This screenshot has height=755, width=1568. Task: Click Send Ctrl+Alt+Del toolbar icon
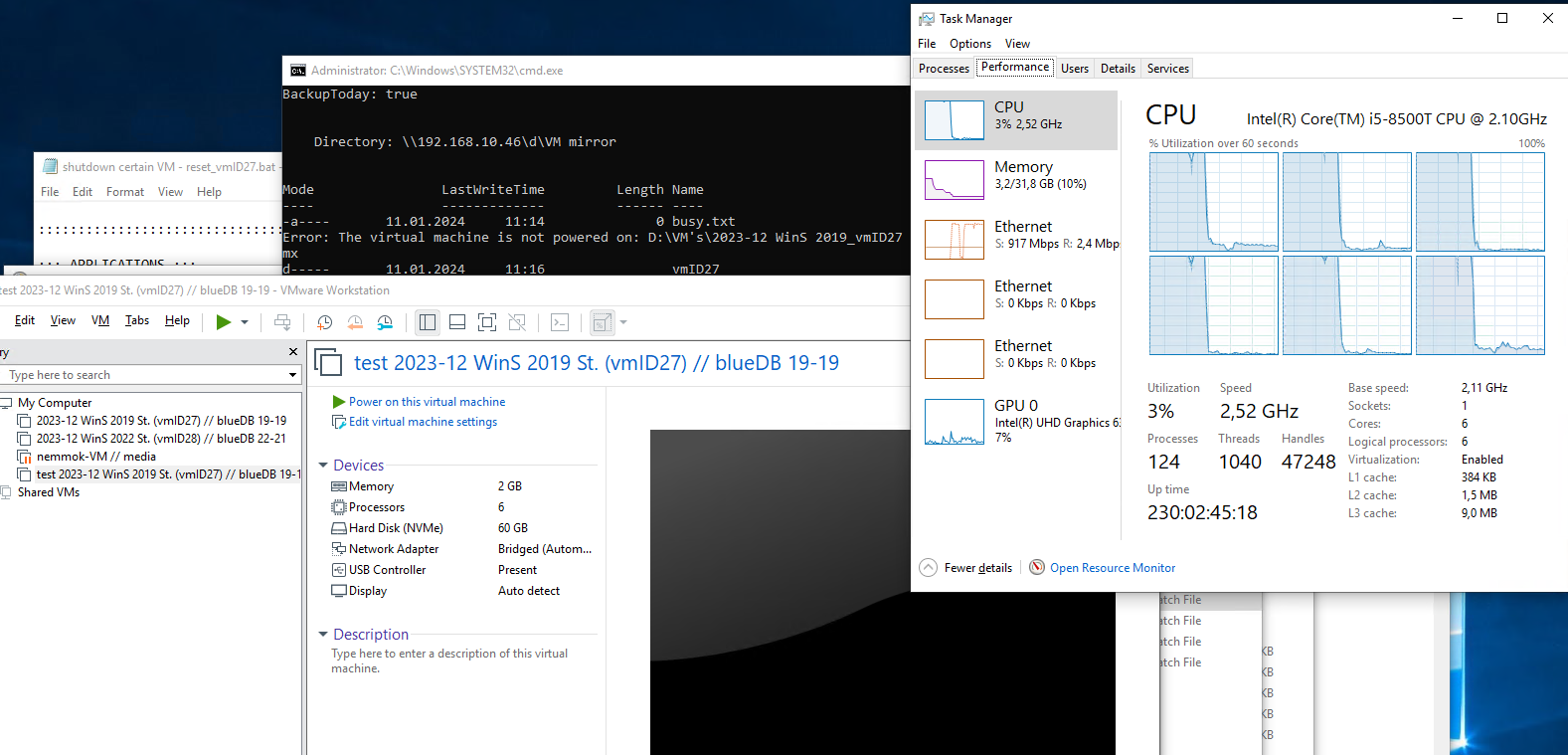tap(282, 322)
